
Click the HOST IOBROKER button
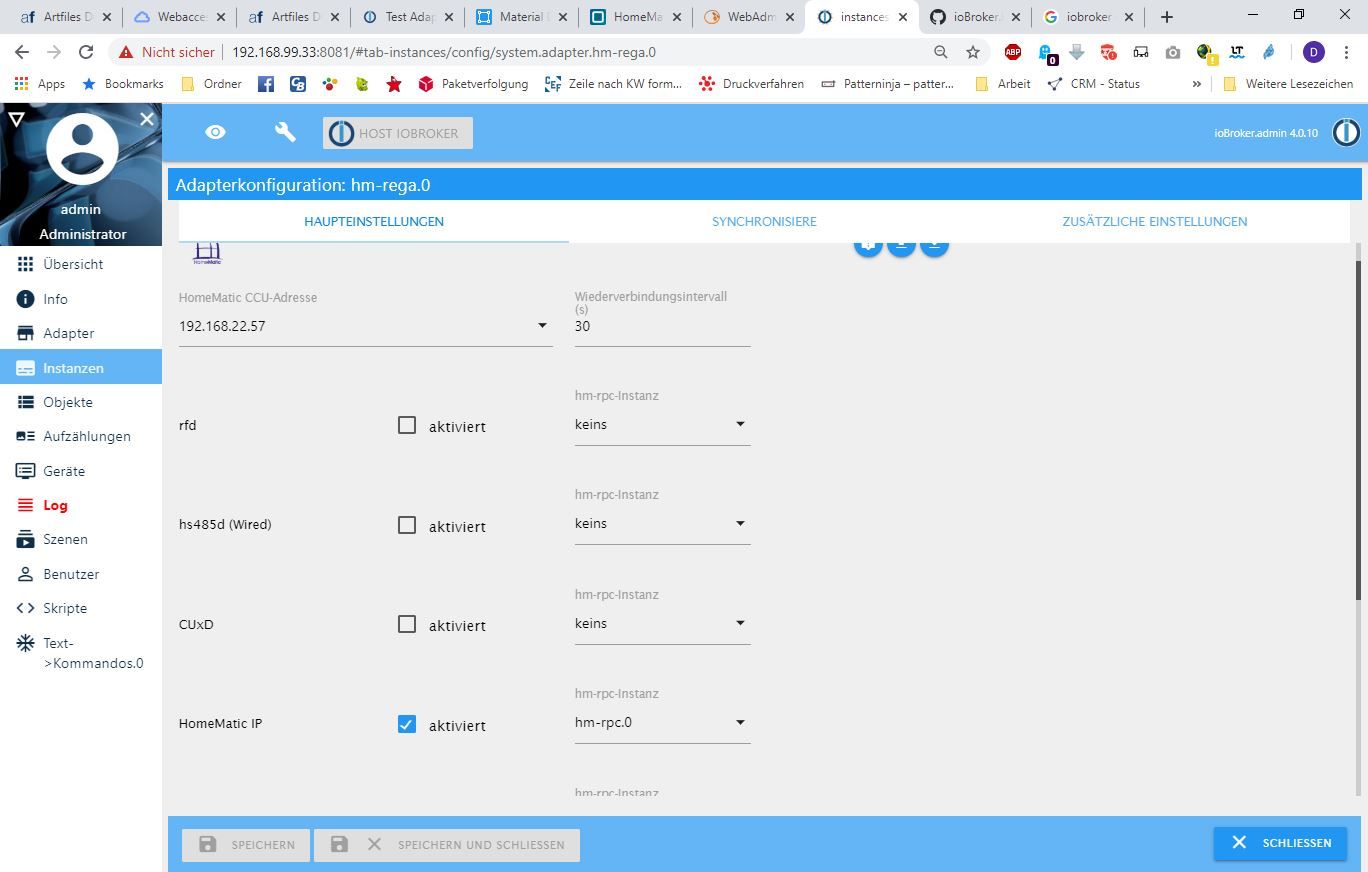398,133
